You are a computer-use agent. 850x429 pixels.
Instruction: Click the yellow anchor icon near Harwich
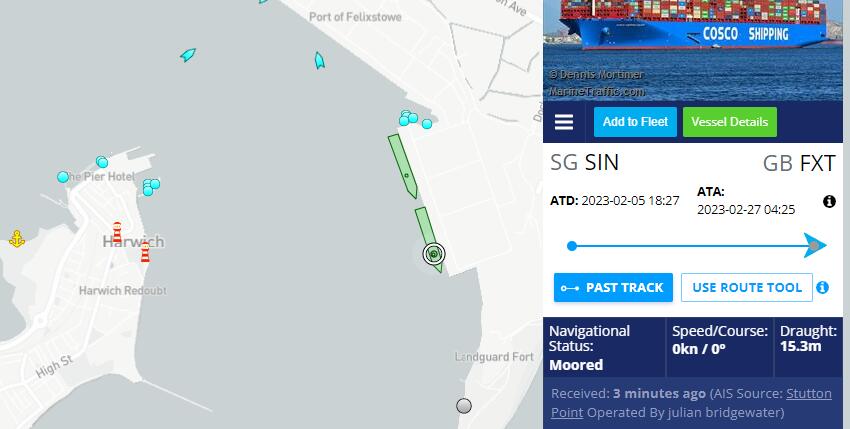coord(17,239)
